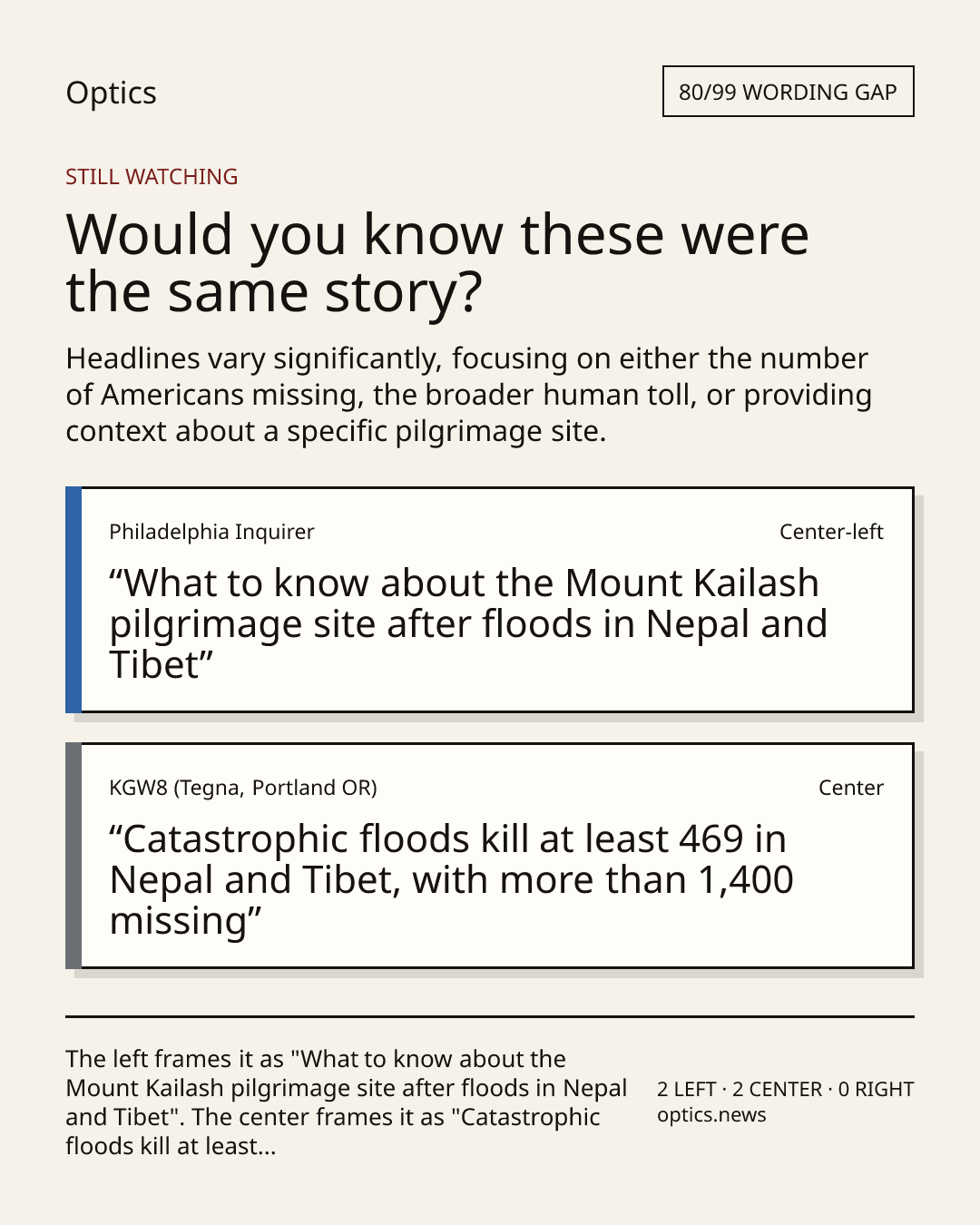Click the Center bias label
Viewport: 980px width, 1225px height.
(x=851, y=788)
